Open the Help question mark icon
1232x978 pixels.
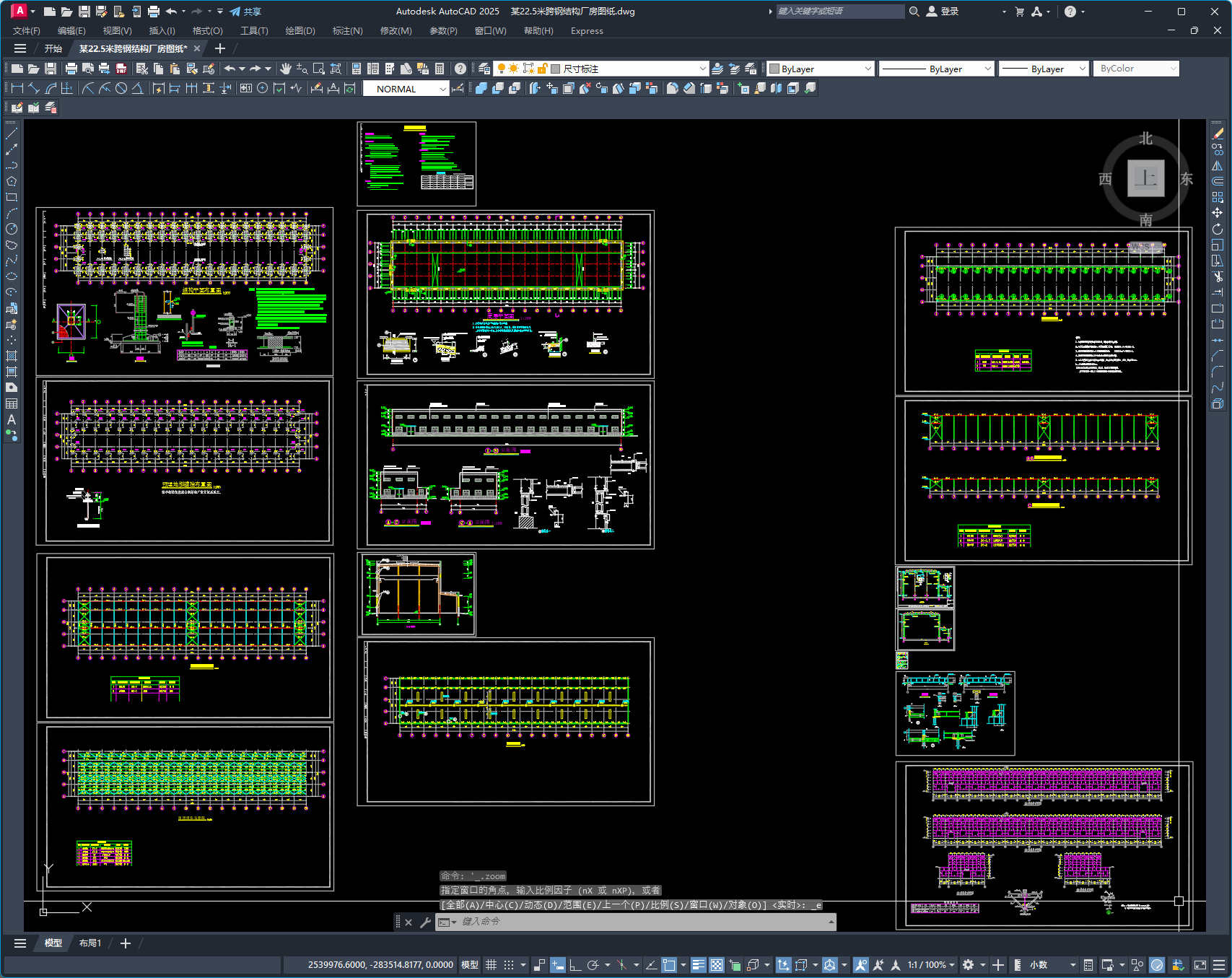pyautogui.click(x=460, y=69)
